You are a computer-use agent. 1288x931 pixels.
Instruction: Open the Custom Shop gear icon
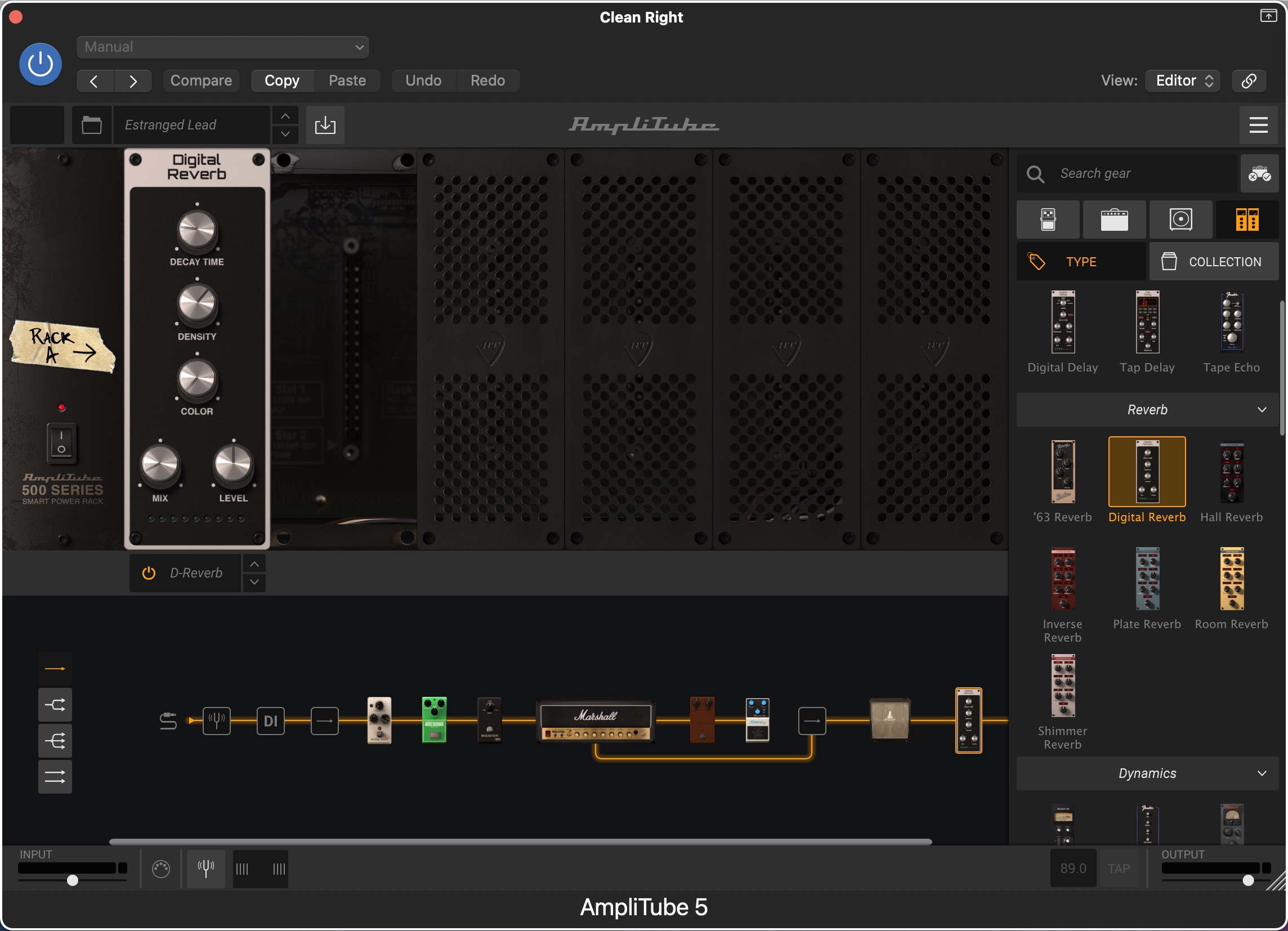point(1259,174)
